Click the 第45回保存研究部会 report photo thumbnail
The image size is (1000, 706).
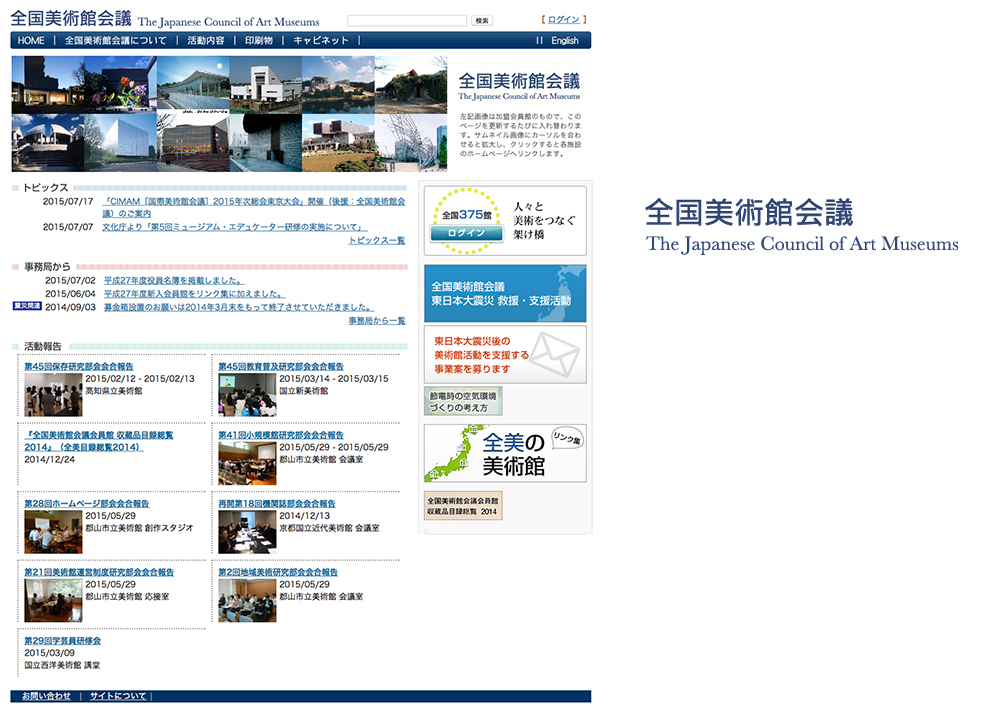coord(54,395)
